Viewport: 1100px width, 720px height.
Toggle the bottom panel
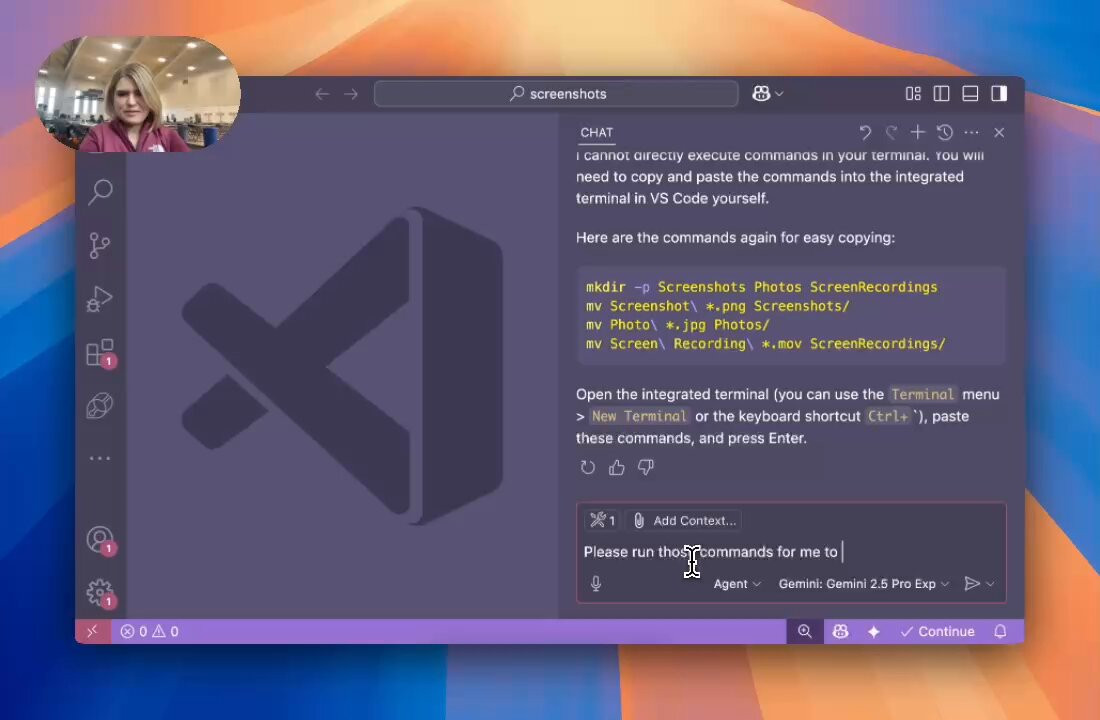tap(970, 93)
